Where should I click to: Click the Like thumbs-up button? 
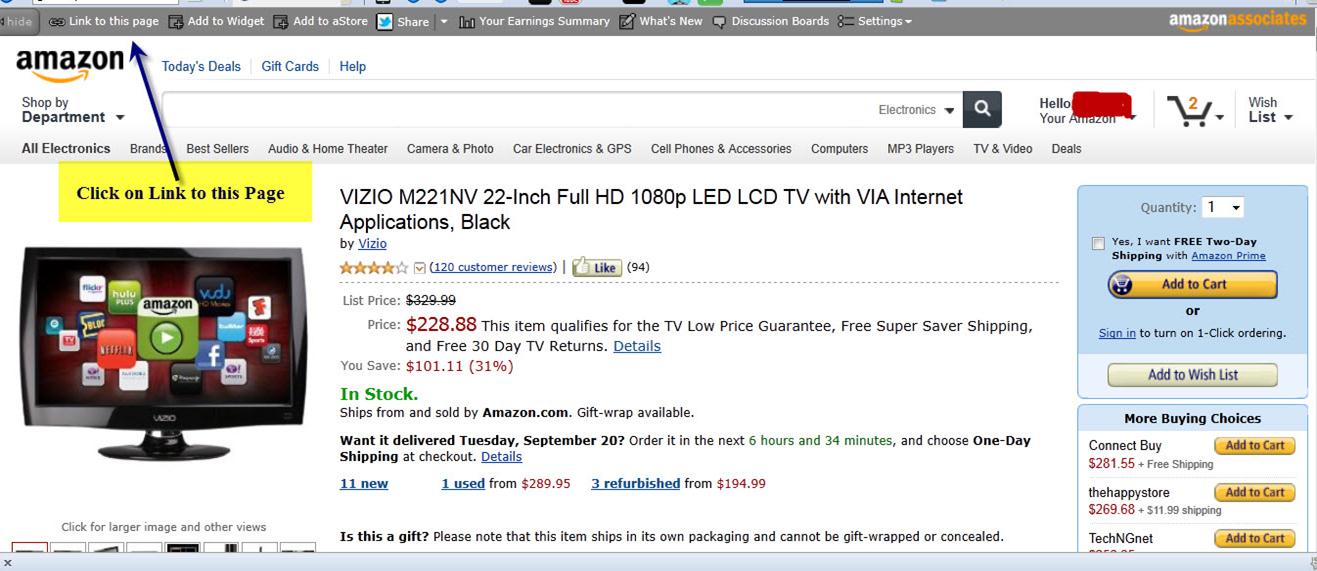click(x=597, y=267)
